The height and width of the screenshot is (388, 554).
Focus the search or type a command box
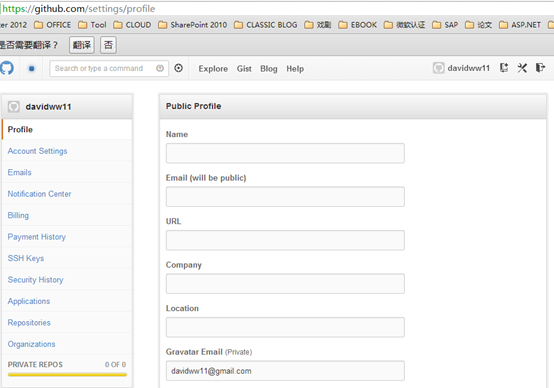point(109,68)
